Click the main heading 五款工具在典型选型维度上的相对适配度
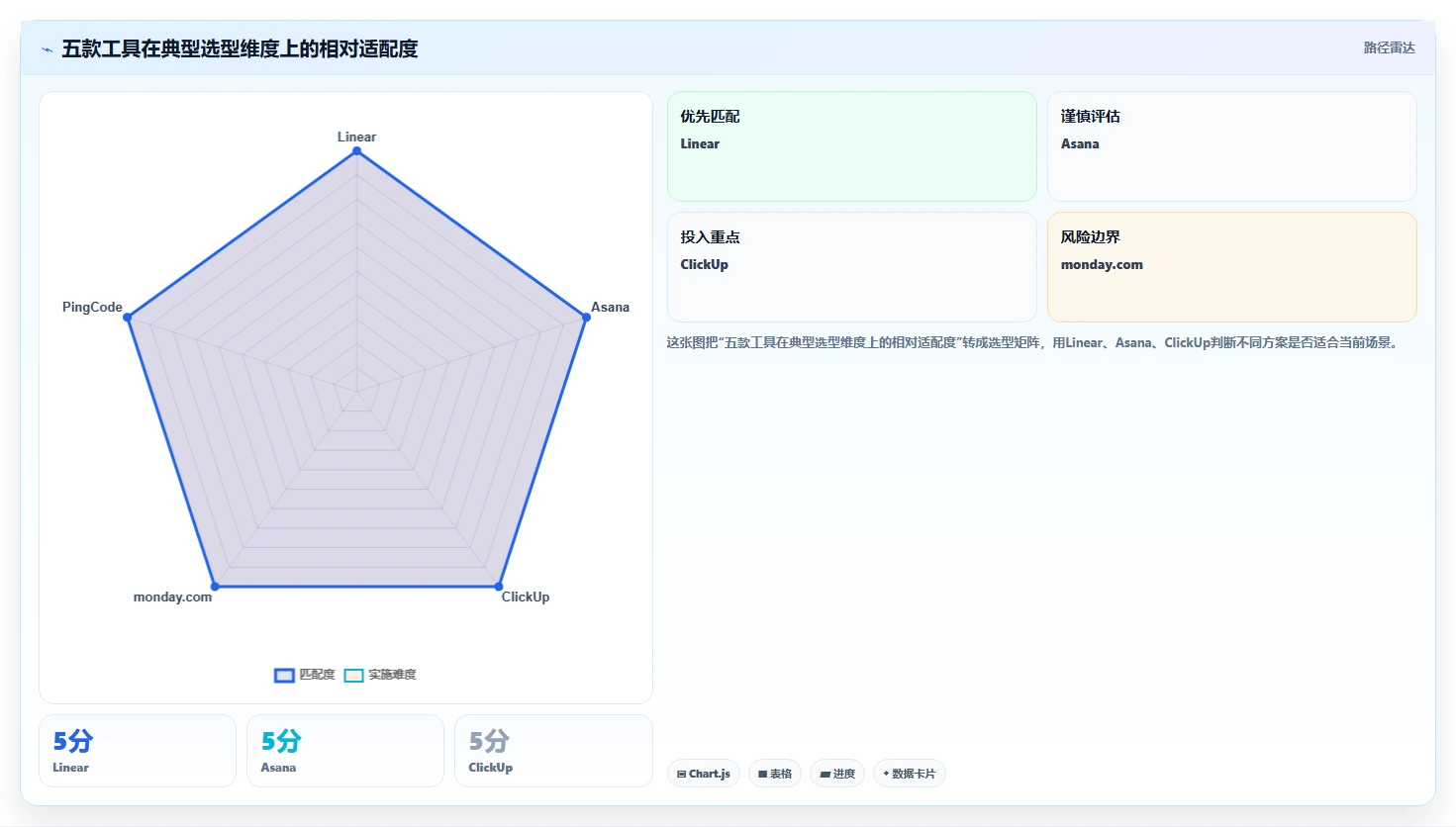The width and height of the screenshot is (1456, 827). click(x=240, y=48)
